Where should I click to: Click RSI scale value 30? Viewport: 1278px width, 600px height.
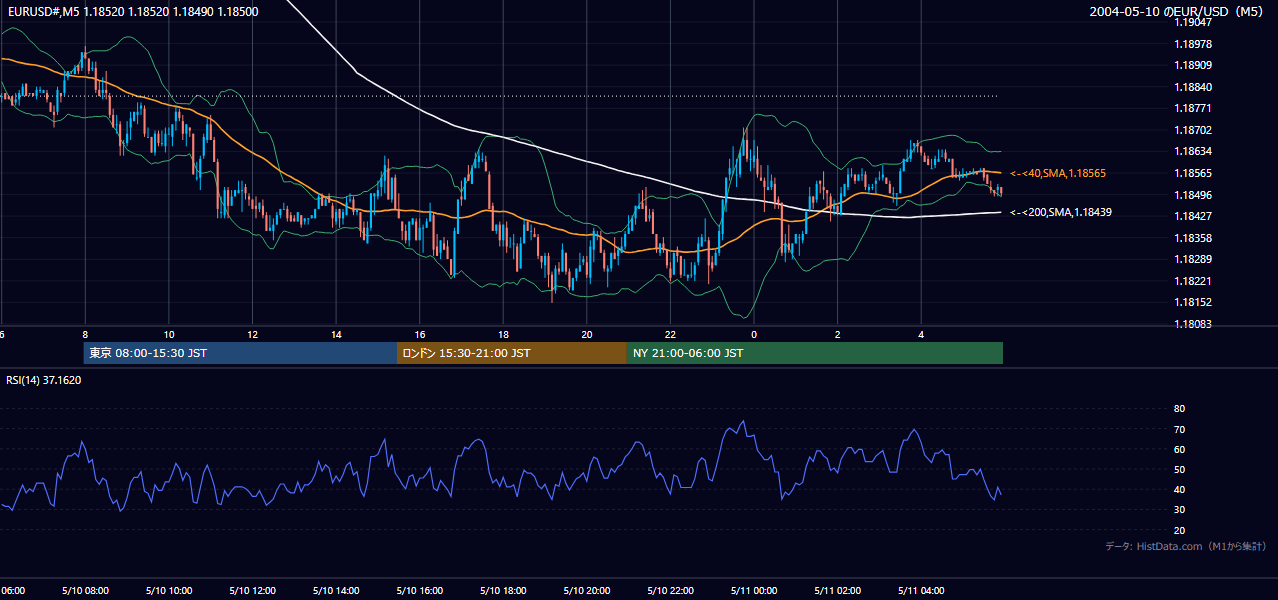pyautogui.click(x=1179, y=510)
